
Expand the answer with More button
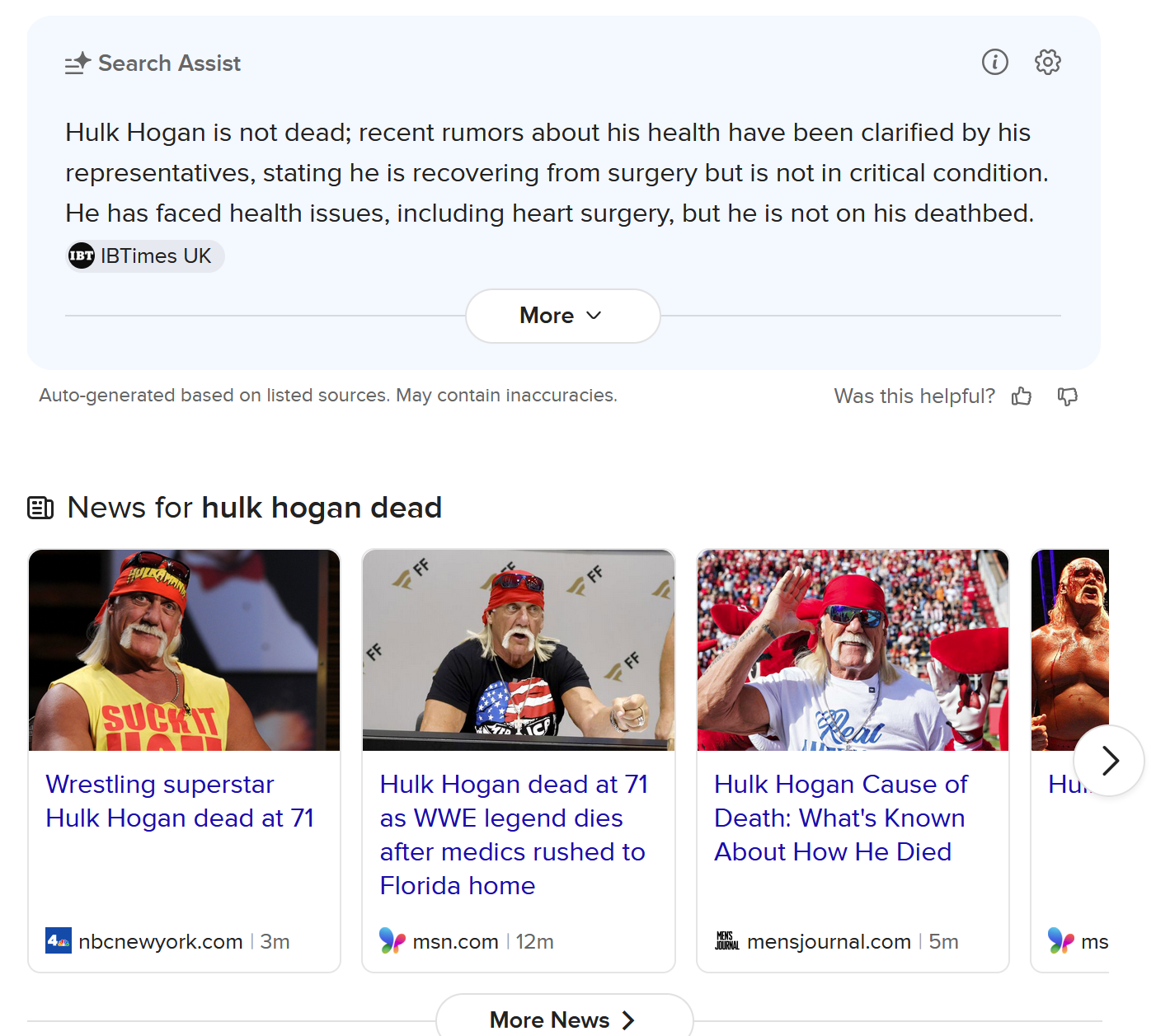click(562, 316)
